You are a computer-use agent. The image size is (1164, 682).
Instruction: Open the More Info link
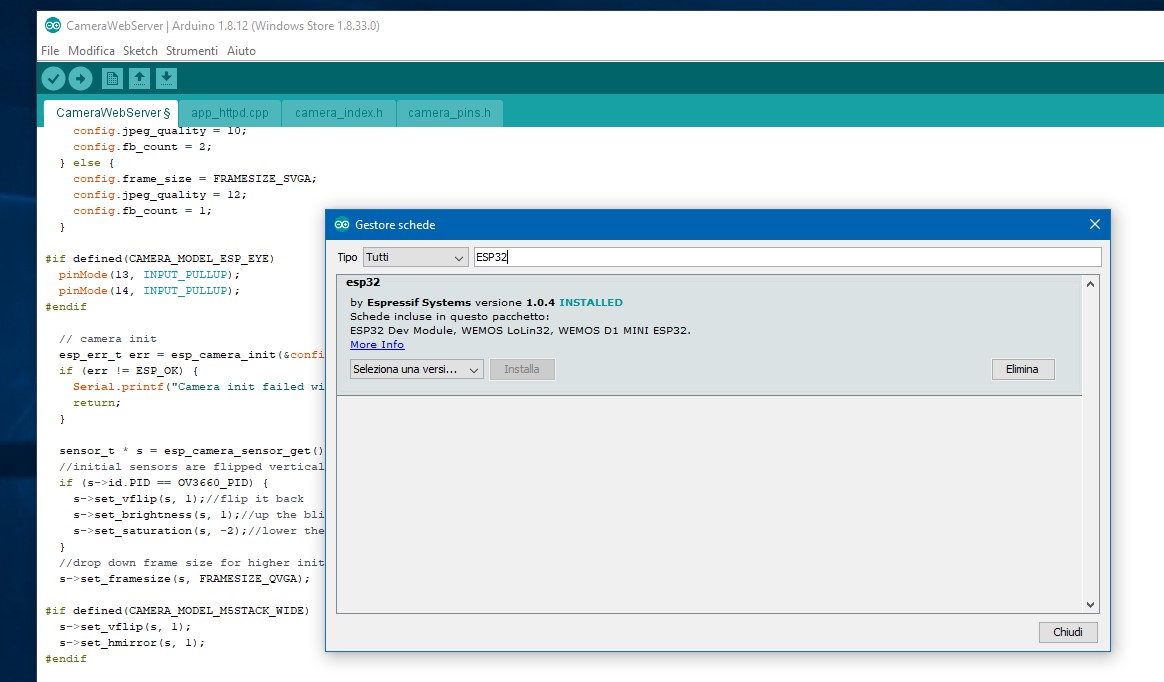(x=377, y=344)
